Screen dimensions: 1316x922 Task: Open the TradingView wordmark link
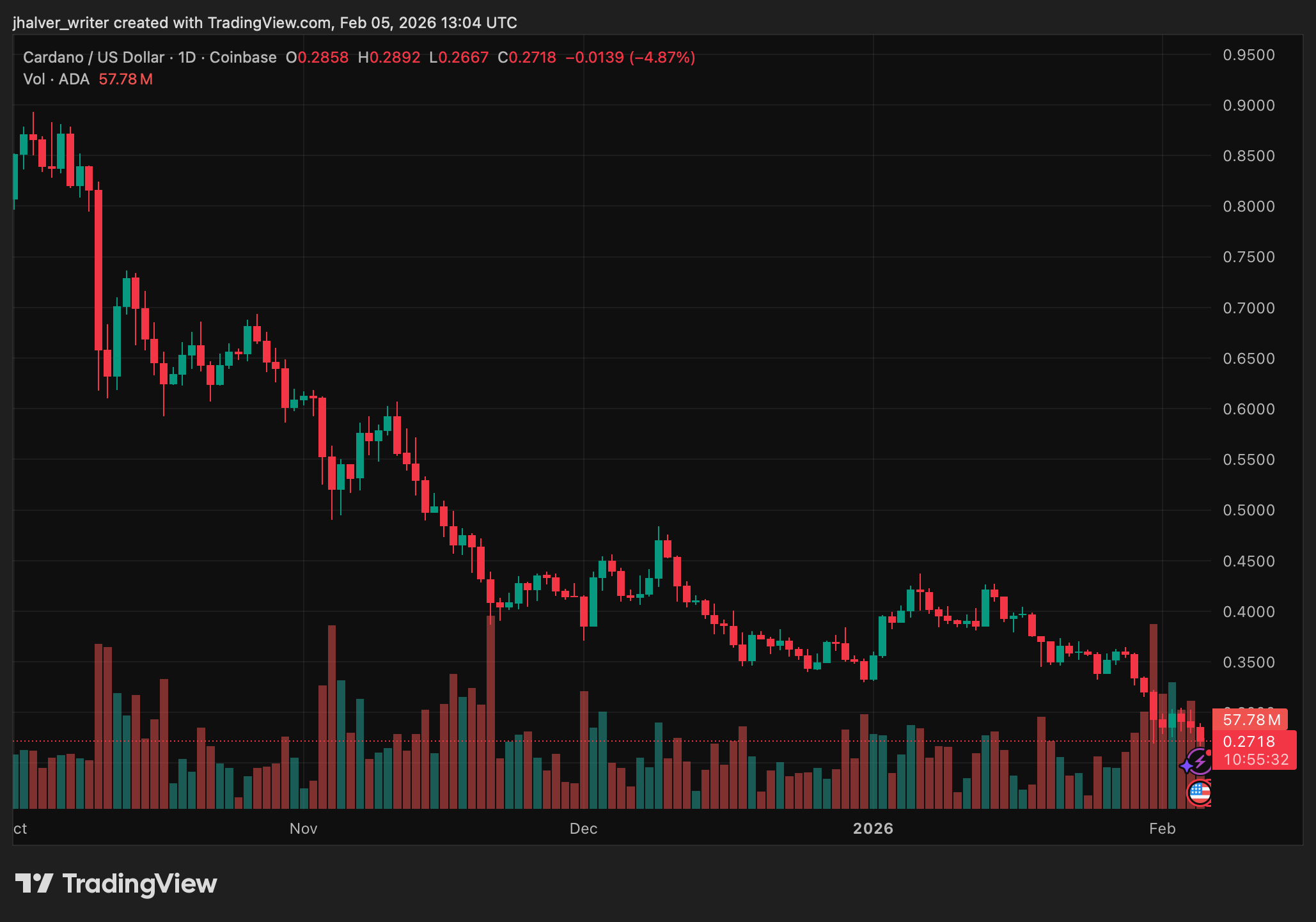click(139, 883)
